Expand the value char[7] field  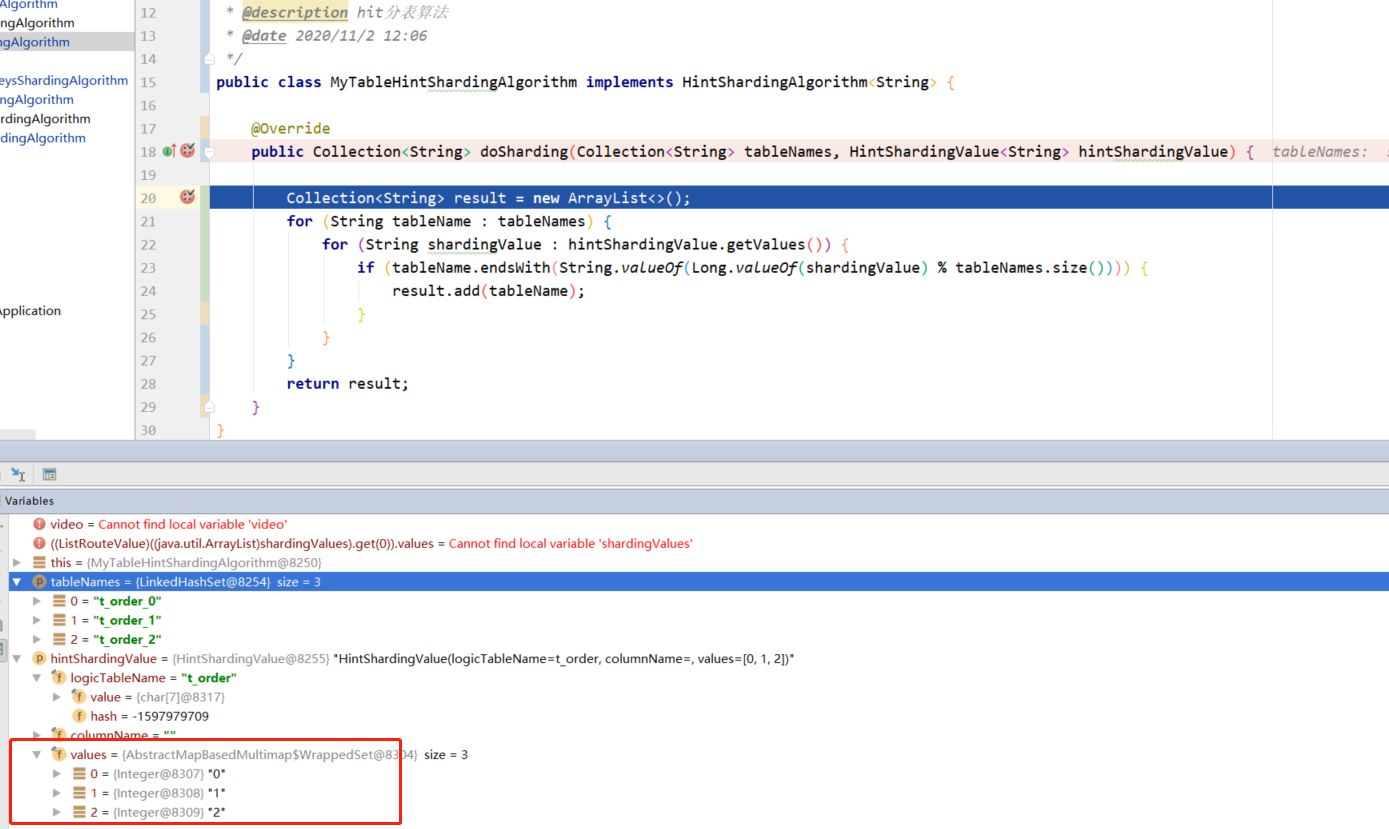(x=57, y=697)
